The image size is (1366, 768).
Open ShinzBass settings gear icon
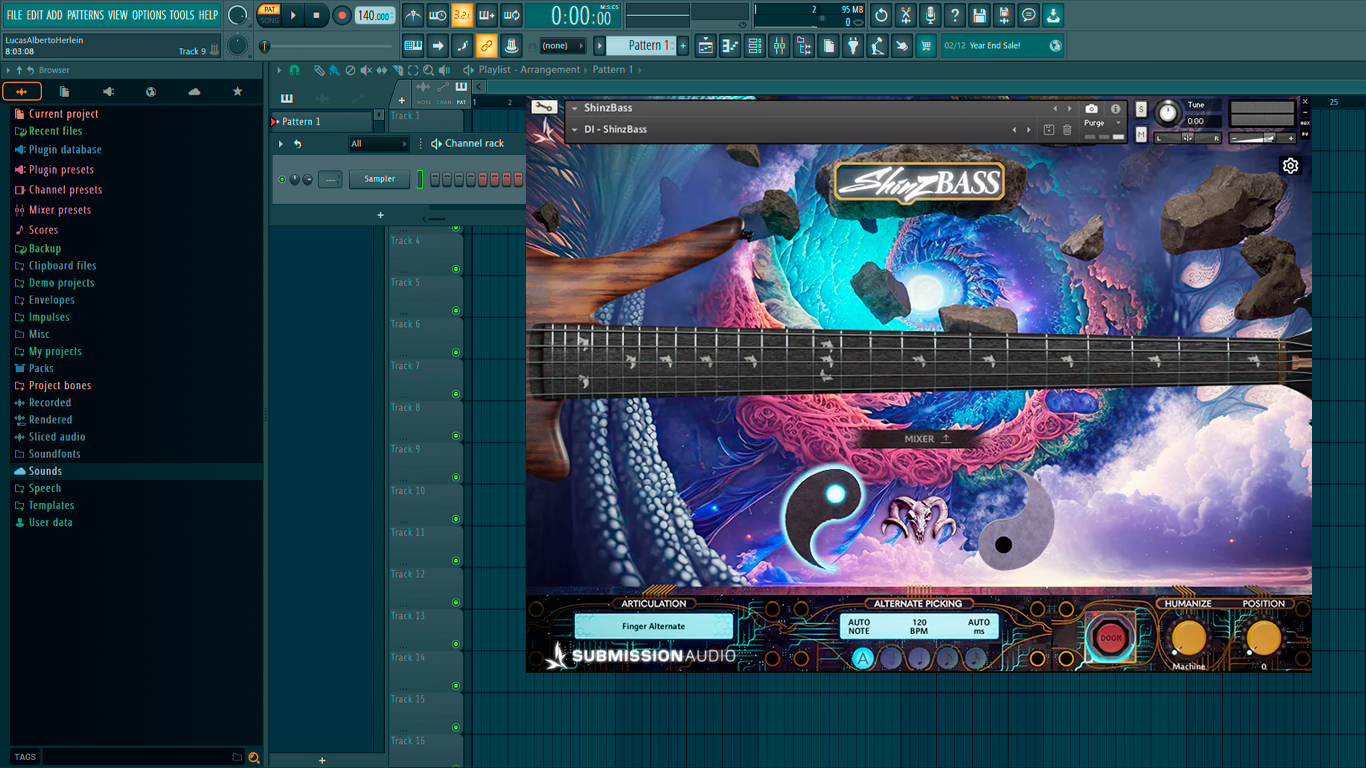point(1291,166)
